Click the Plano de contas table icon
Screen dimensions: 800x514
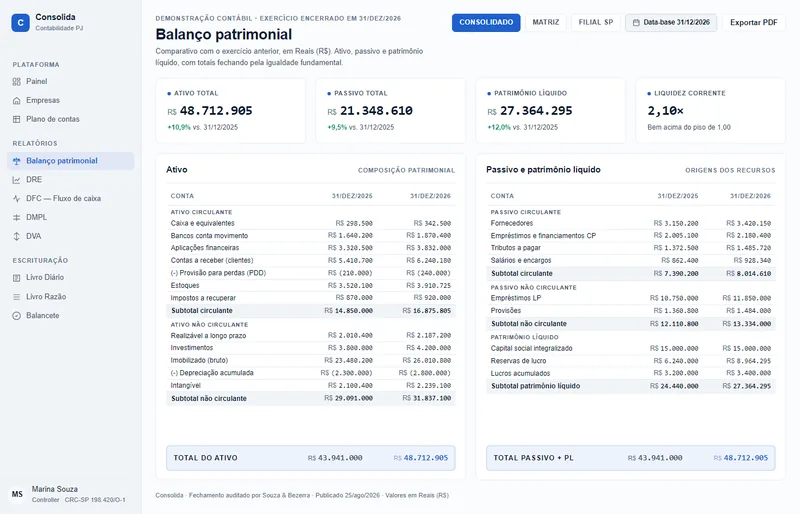click(x=17, y=119)
